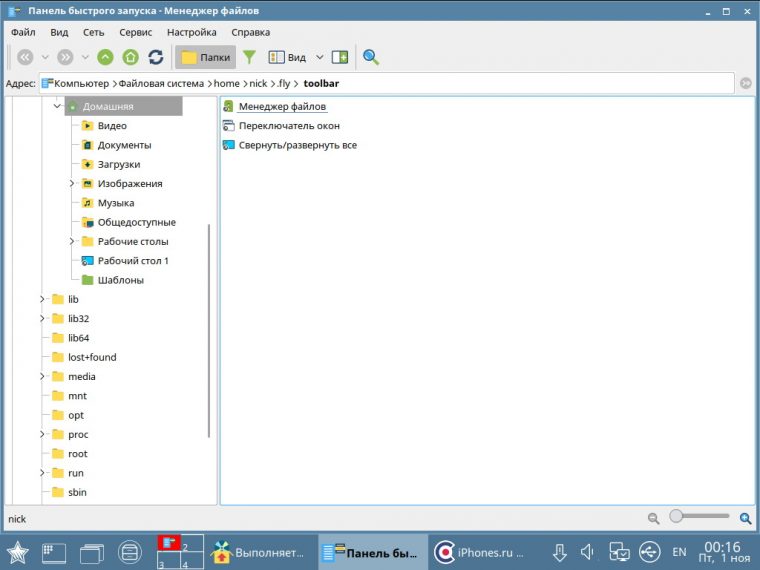Open the Настройка menu
This screenshot has height=570, width=760.
191,32
